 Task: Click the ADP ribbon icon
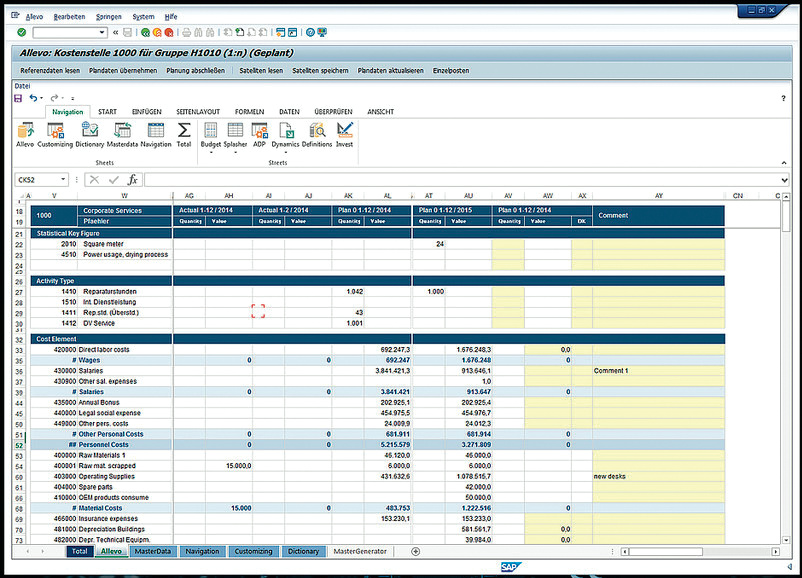click(259, 131)
